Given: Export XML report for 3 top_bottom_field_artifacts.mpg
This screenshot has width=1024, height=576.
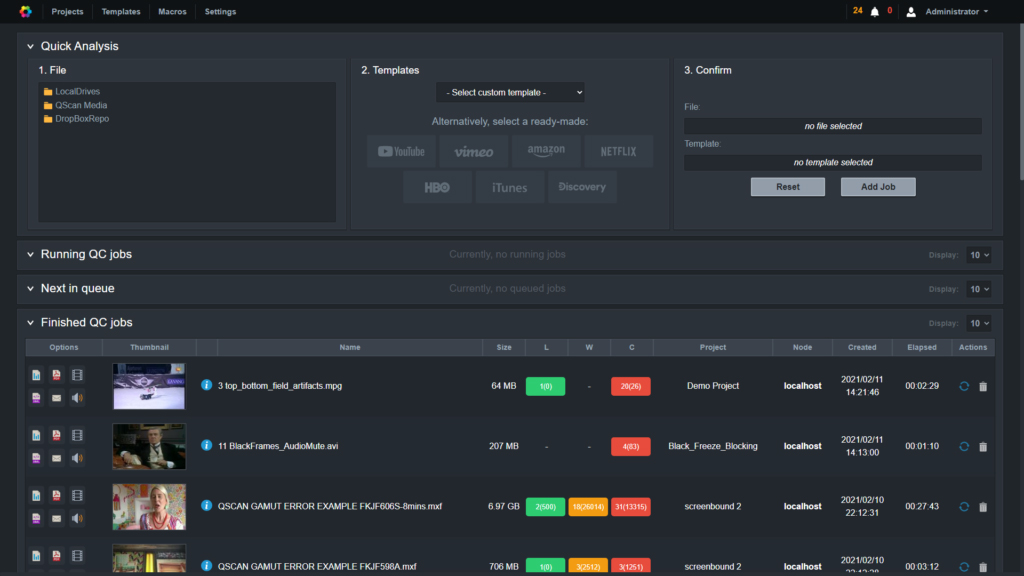Looking at the screenshot, I should point(37,398).
